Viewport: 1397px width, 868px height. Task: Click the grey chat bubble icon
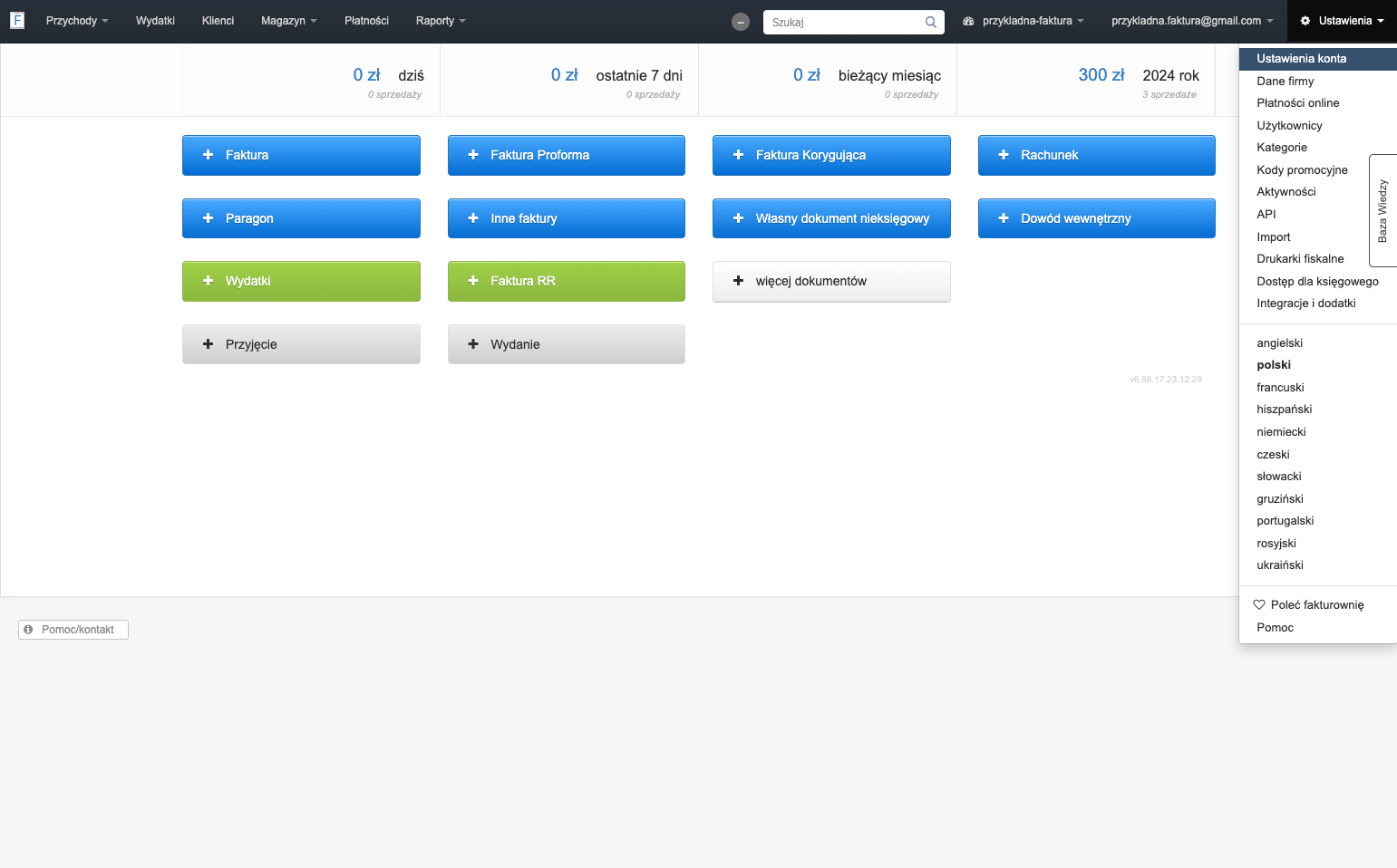tap(741, 22)
